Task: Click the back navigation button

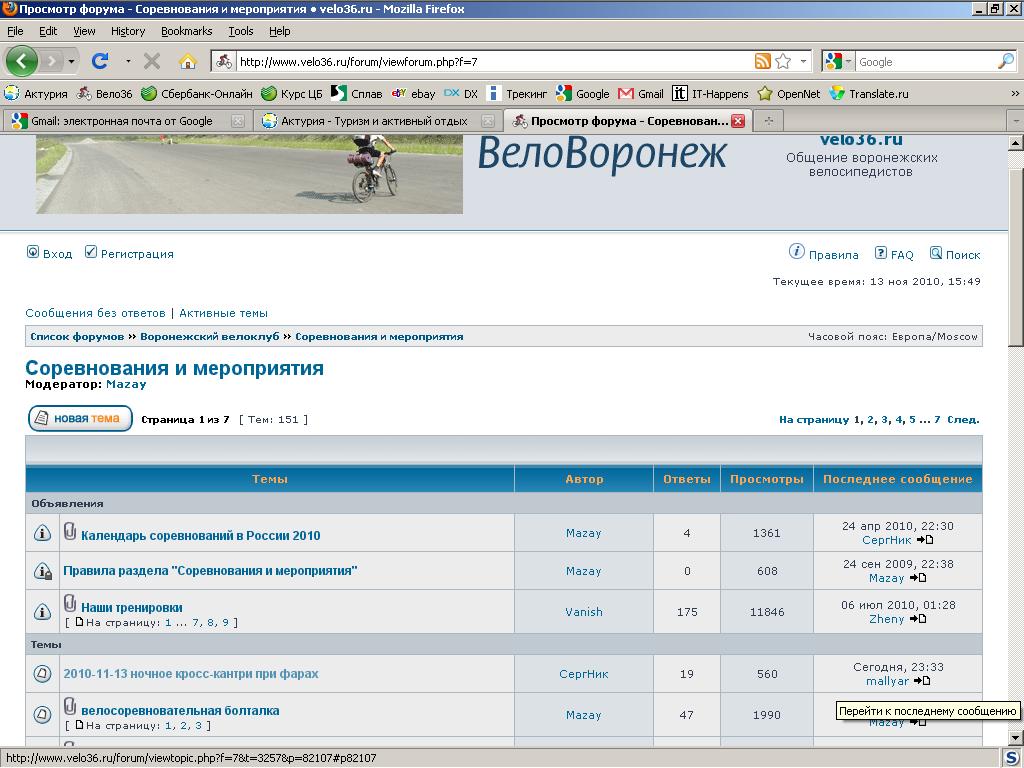Action: click(x=21, y=61)
